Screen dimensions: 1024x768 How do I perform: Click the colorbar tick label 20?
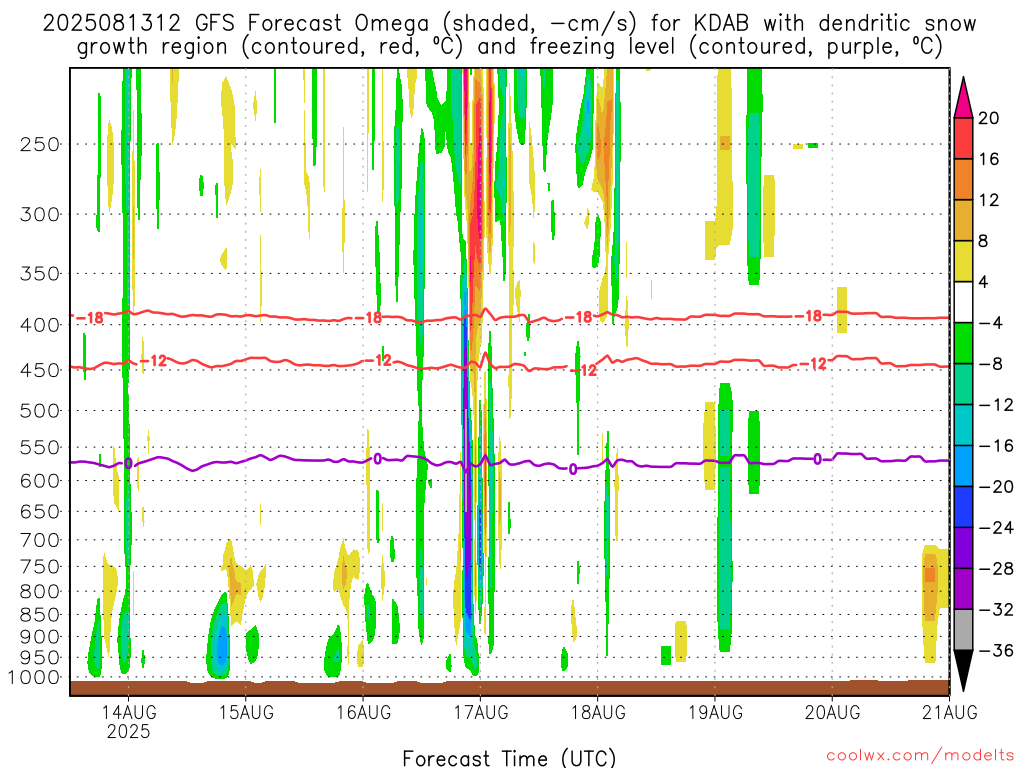(x=989, y=118)
